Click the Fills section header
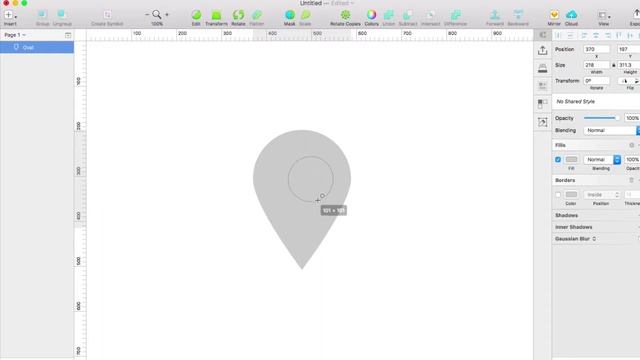This screenshot has width=640, height=360. [x=560, y=145]
